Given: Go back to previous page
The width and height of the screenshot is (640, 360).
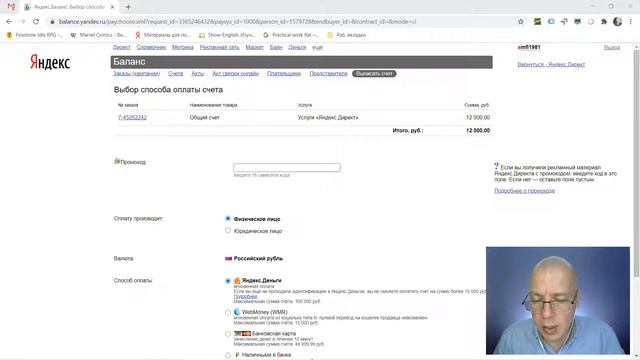Looking at the screenshot, I should click(x=9, y=22).
